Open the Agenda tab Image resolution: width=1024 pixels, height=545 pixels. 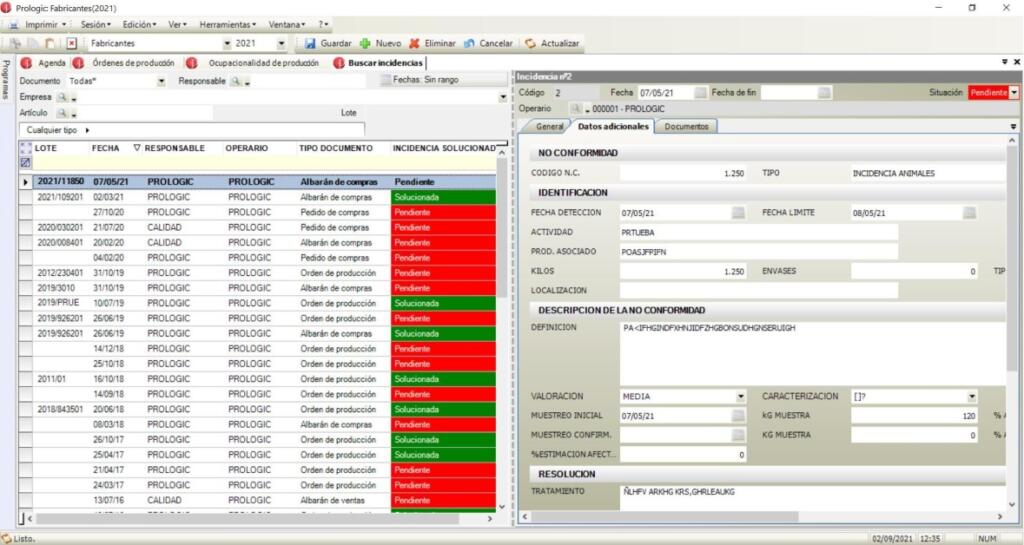(52, 63)
